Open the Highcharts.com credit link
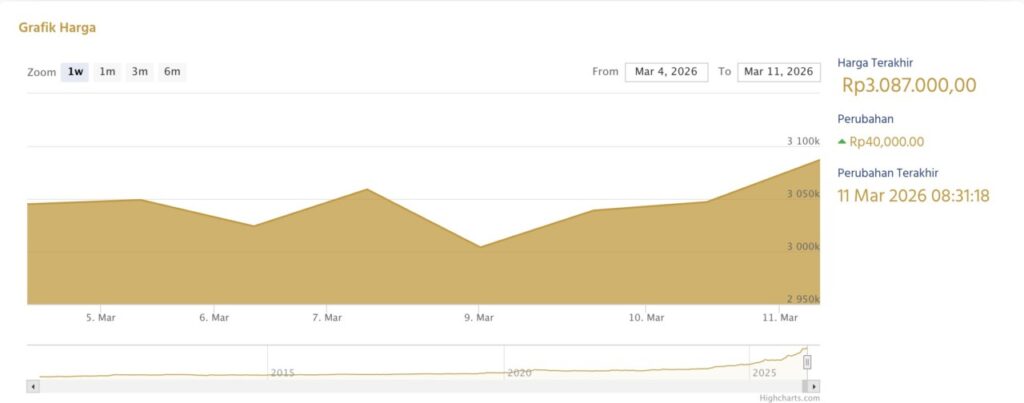Screen dimensions: 1024x403 click(789, 397)
